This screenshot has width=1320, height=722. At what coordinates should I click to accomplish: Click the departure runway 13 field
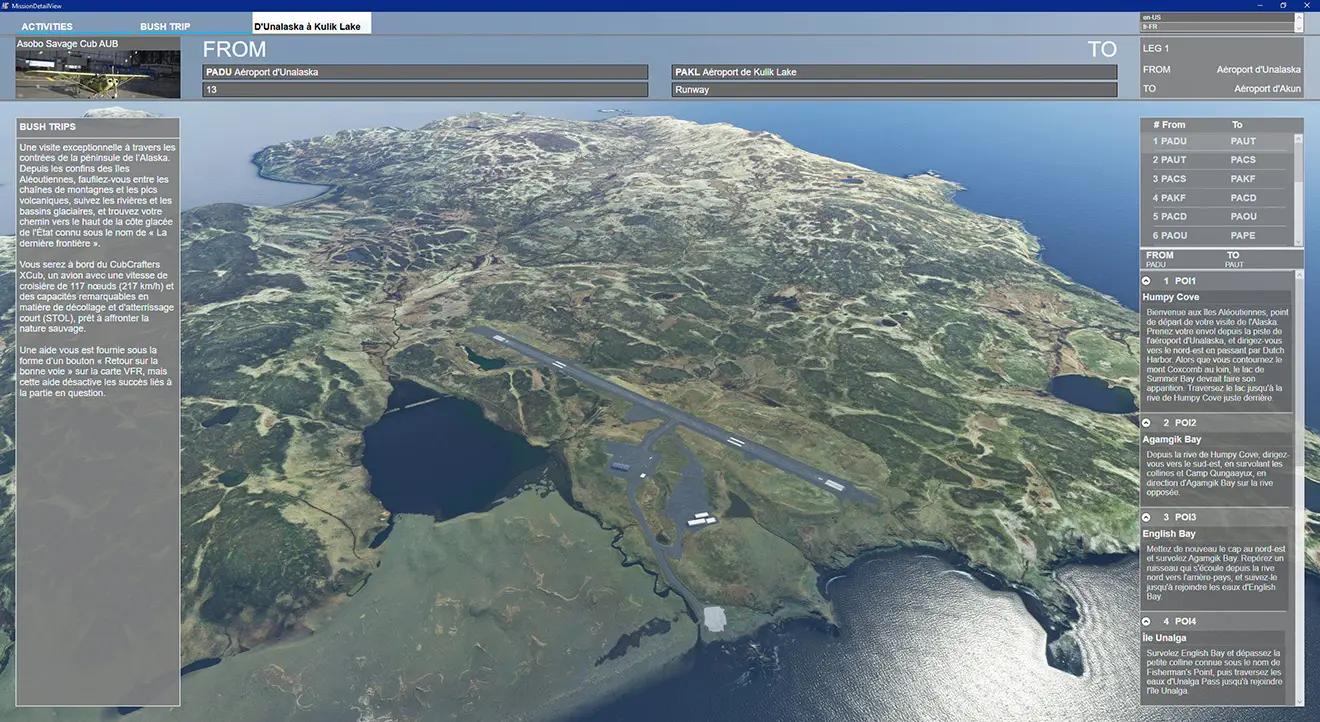click(x=425, y=90)
